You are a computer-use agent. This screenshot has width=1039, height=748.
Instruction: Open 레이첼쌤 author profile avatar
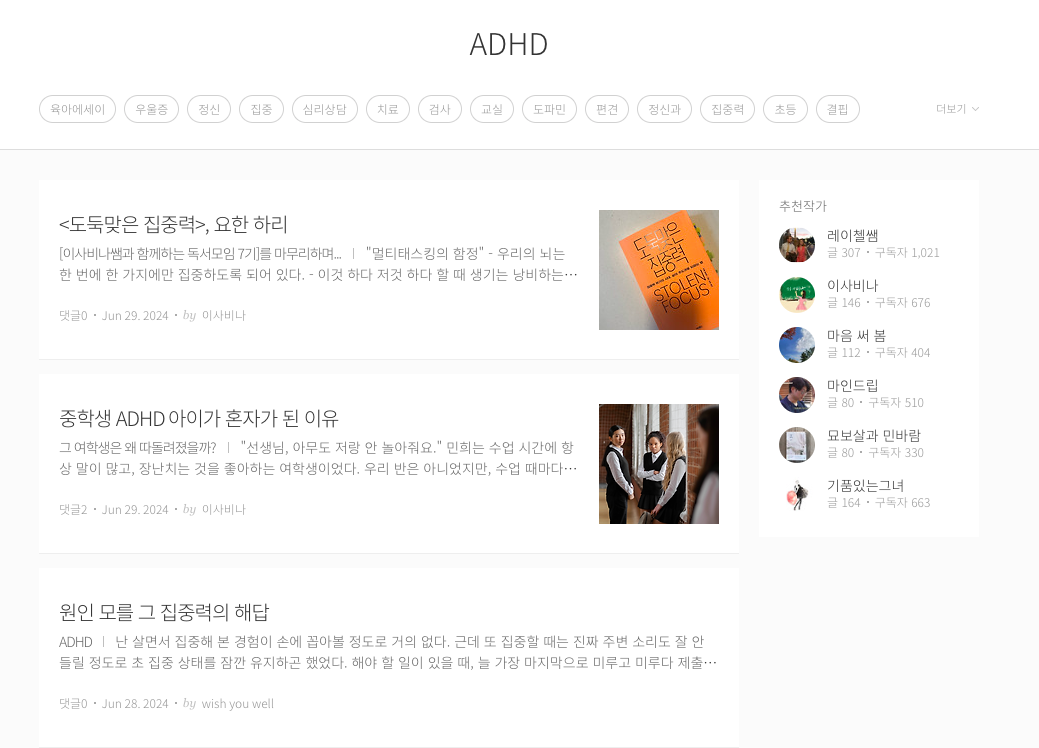pos(796,245)
